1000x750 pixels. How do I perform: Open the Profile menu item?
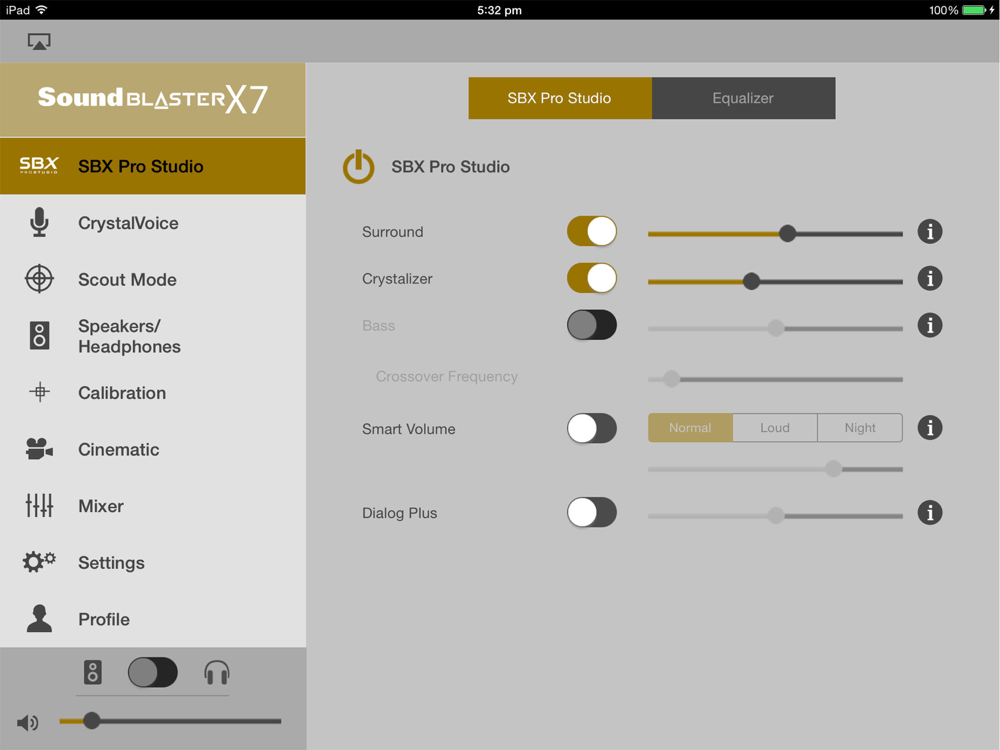point(152,619)
